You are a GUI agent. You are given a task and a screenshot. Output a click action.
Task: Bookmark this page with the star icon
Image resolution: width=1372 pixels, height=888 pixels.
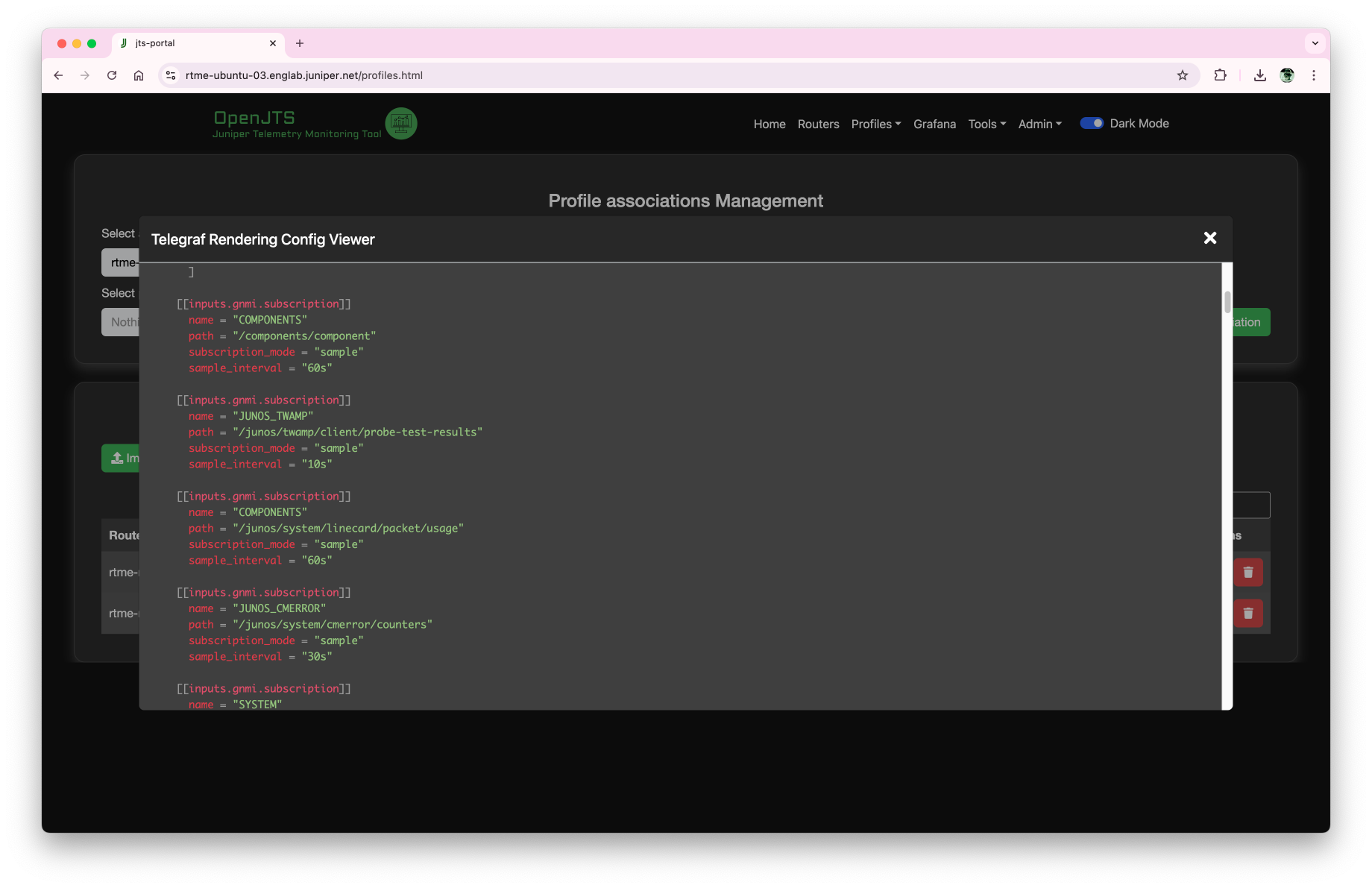[x=1182, y=75]
